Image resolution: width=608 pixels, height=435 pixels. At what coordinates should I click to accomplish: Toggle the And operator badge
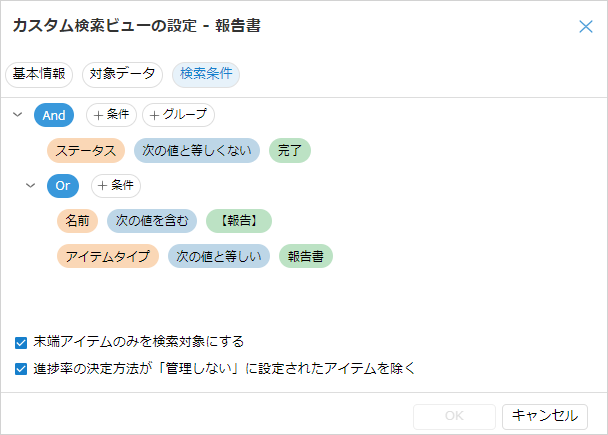click(54, 115)
